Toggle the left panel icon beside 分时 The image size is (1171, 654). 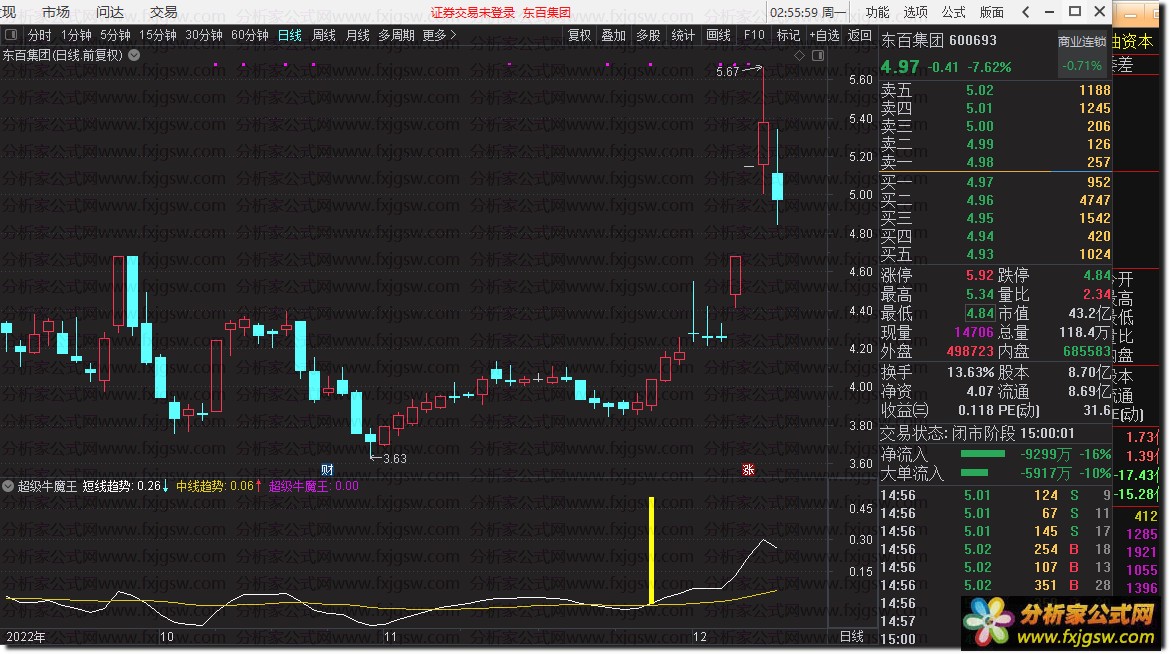[x=10, y=35]
